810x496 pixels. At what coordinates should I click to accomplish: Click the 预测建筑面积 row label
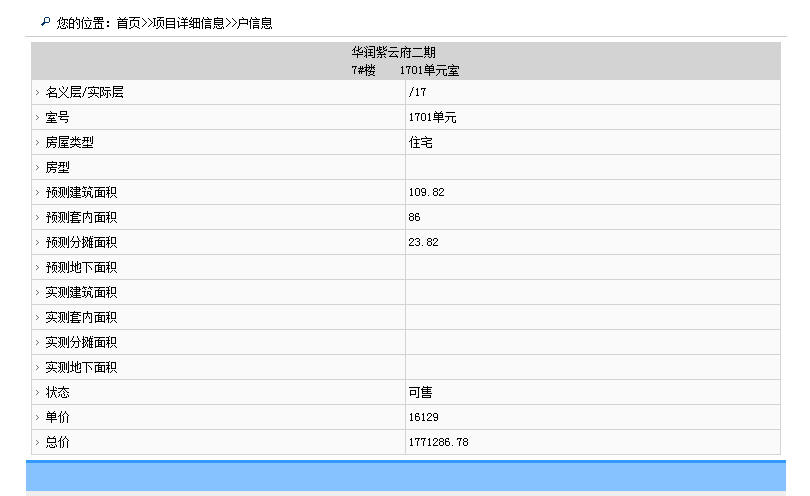(x=82, y=193)
